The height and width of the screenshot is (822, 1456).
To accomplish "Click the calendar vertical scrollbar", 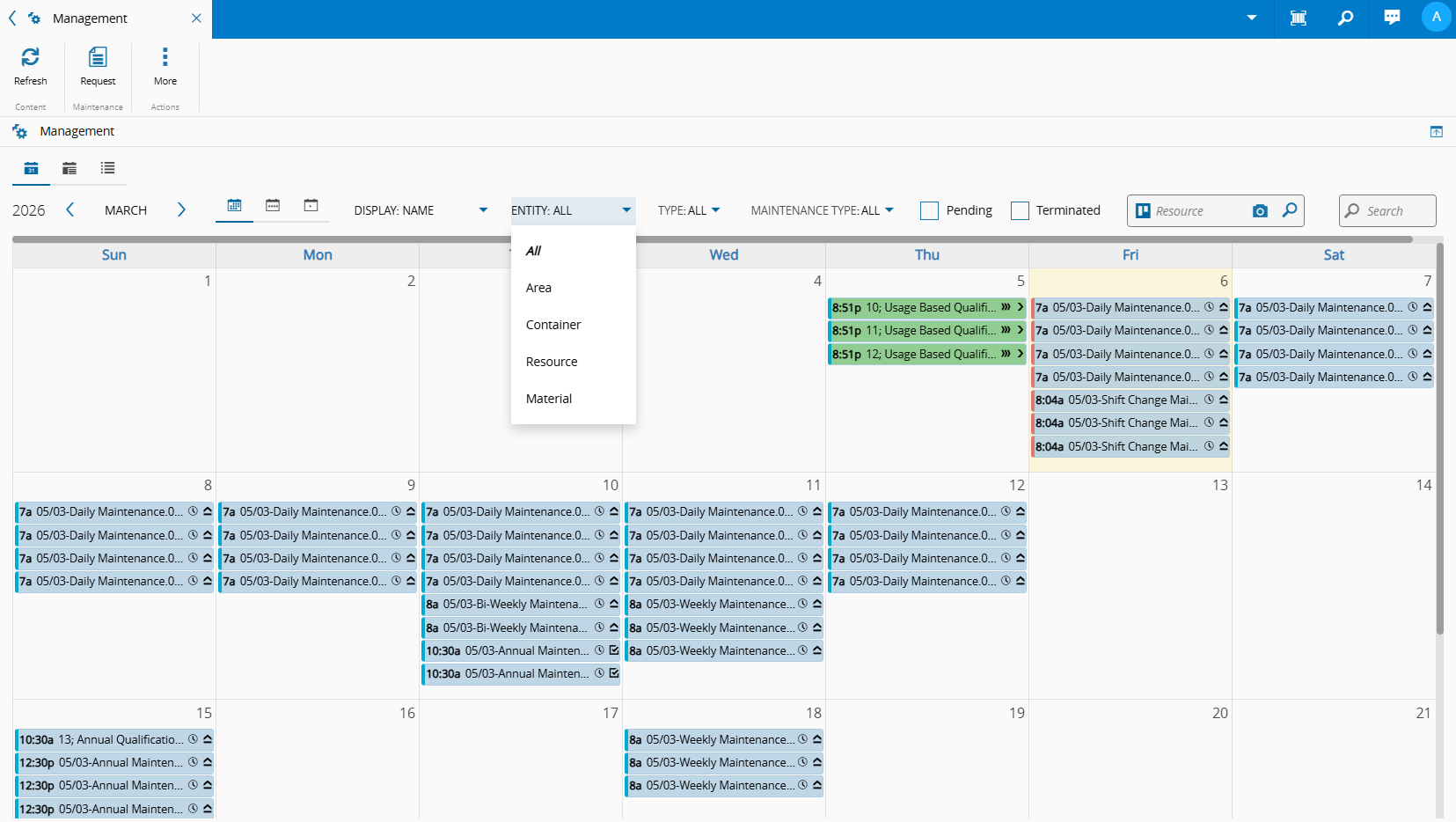I will click(x=1440, y=438).
